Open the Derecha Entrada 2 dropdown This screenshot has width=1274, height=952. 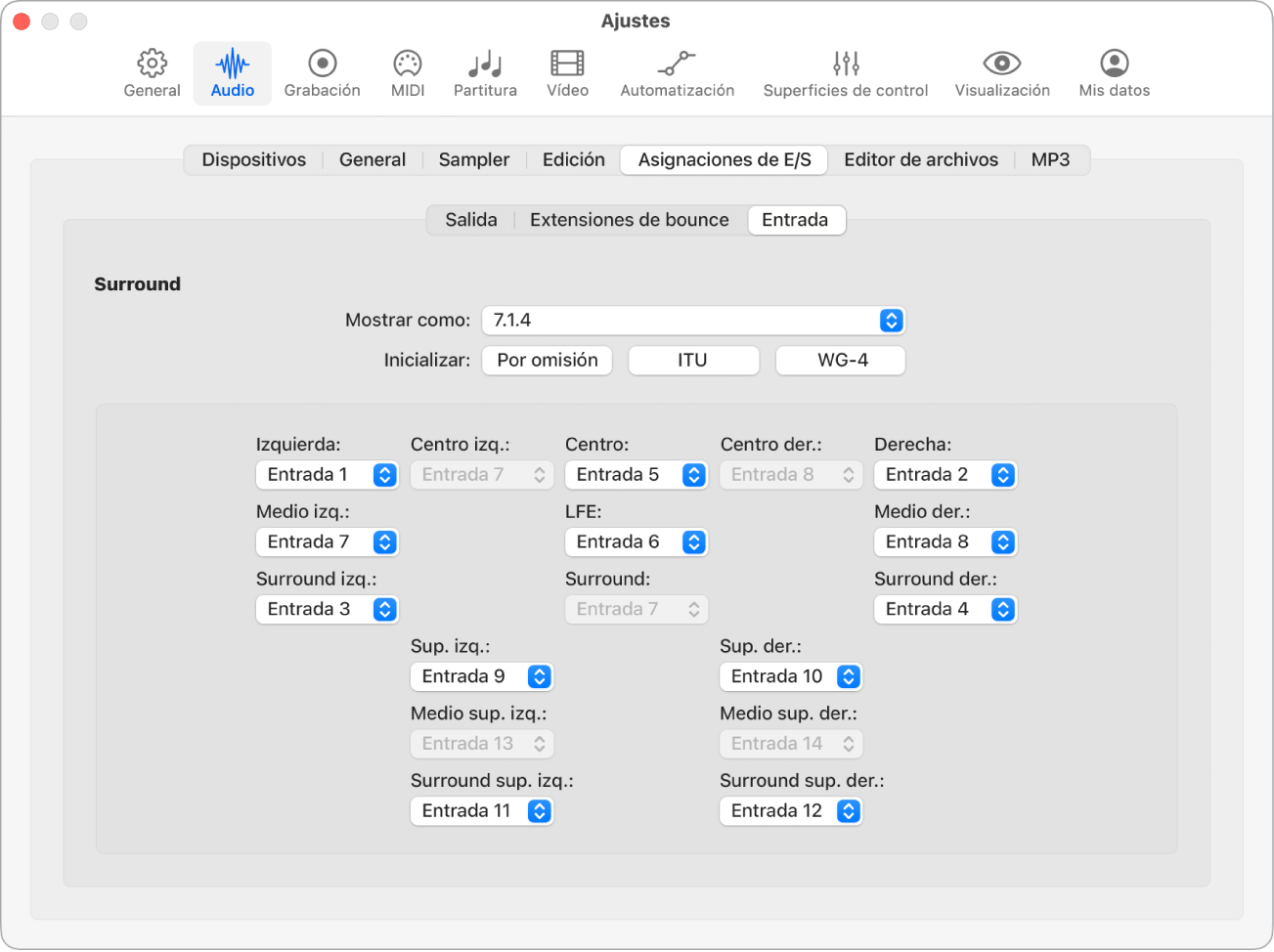point(945,475)
